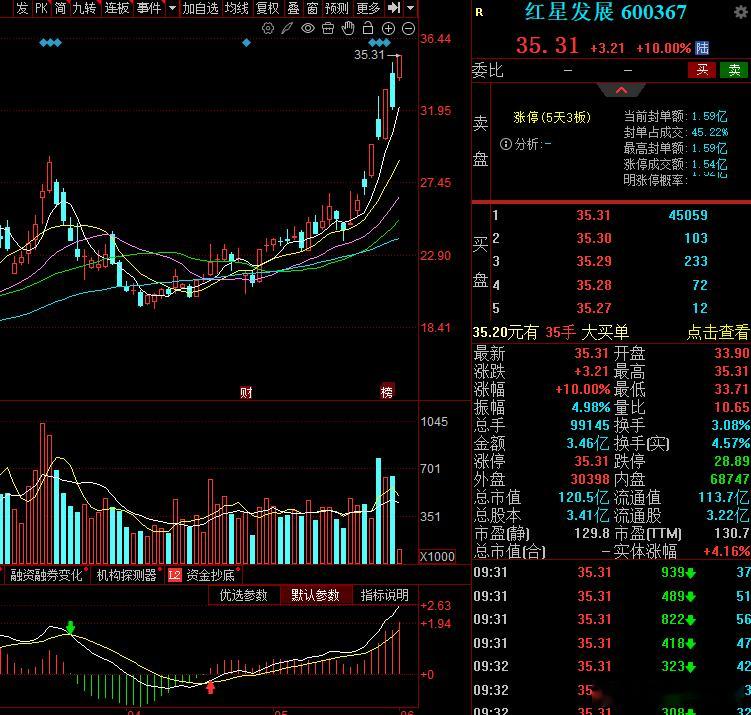Click red up arrow on indicator

[x=210, y=688]
